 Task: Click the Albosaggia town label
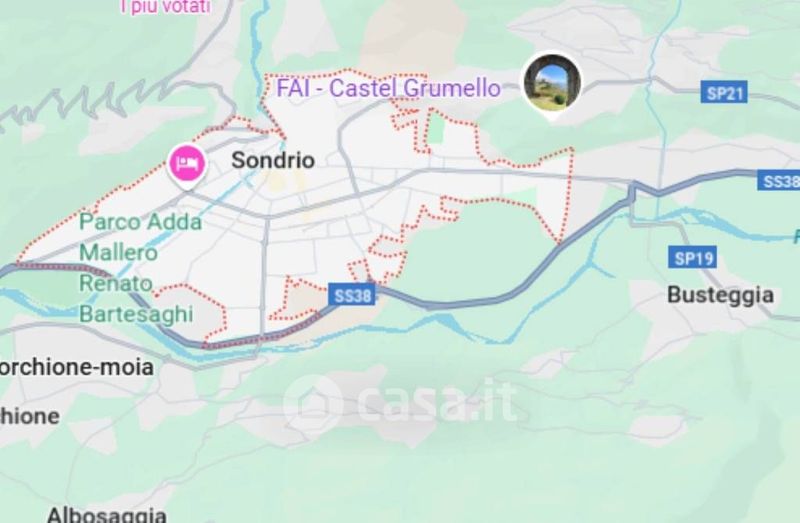pyautogui.click(x=107, y=514)
